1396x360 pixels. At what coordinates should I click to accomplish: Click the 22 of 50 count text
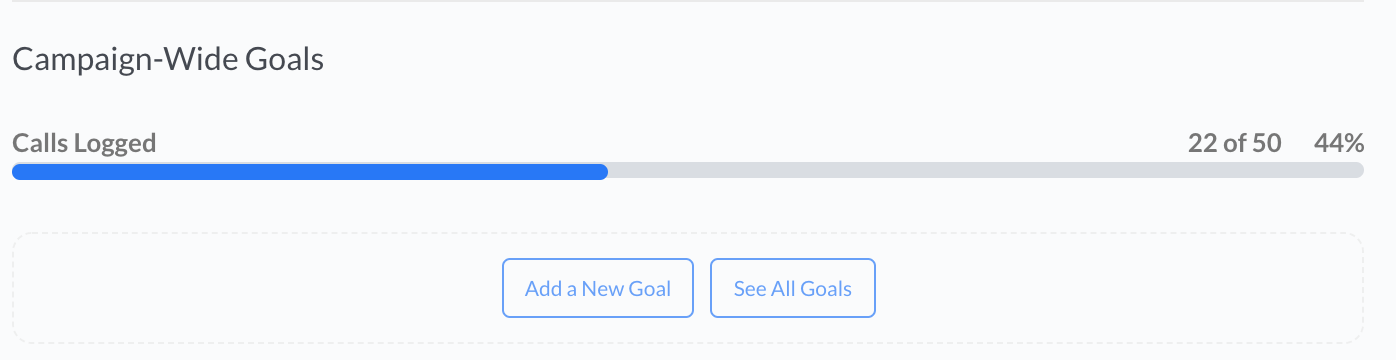click(1235, 143)
